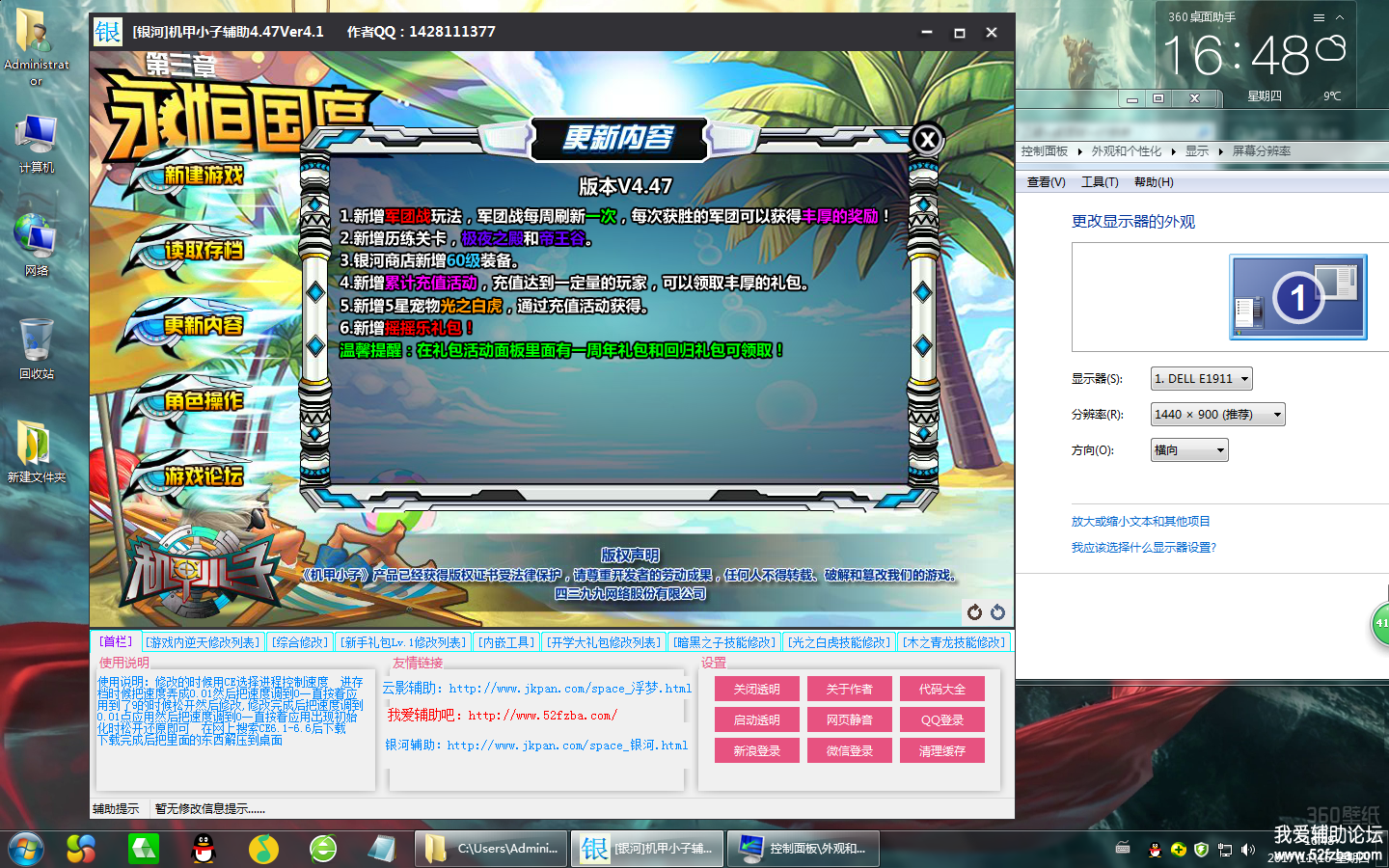Select the [开学大礼包修改列表] tab
Image resolution: width=1389 pixels, height=868 pixels.
click(x=604, y=641)
